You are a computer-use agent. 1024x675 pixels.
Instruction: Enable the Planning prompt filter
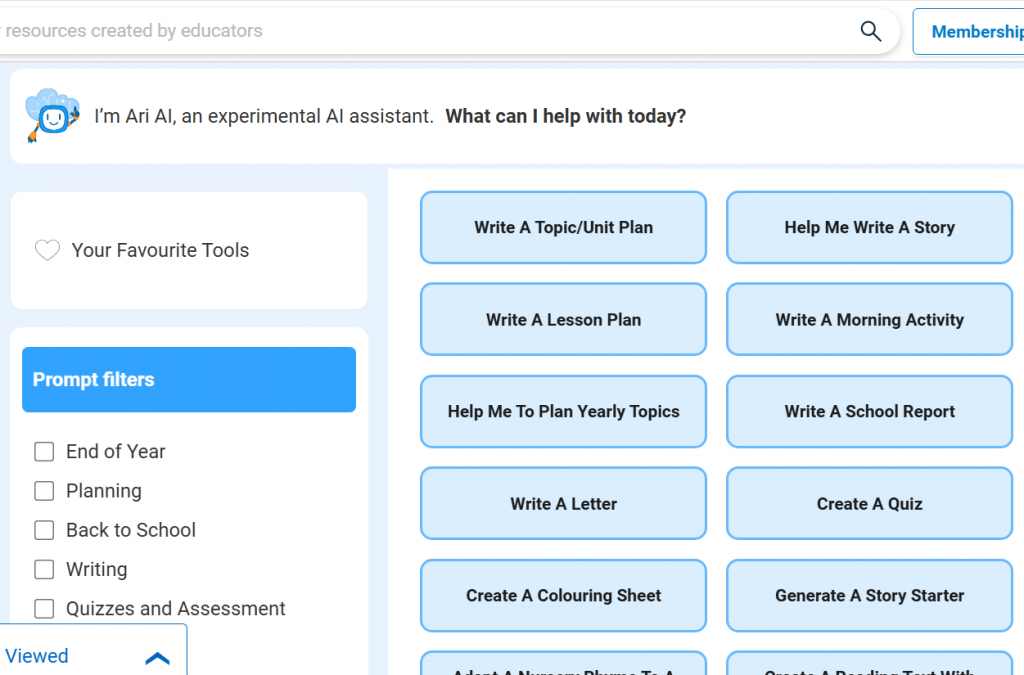pos(44,491)
